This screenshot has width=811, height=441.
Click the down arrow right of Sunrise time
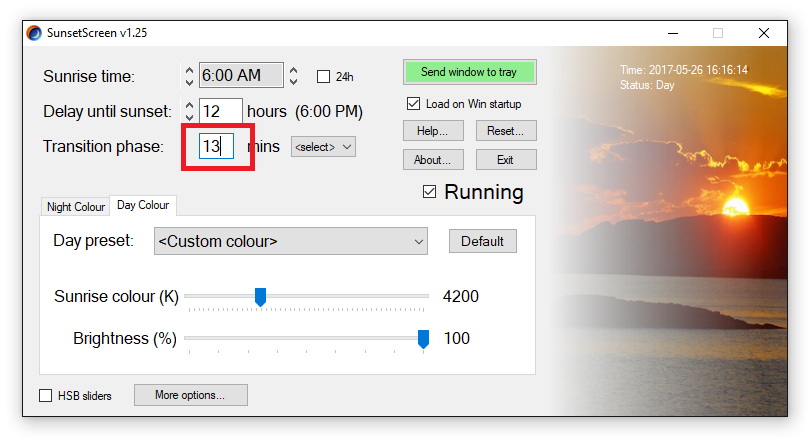coord(293,81)
